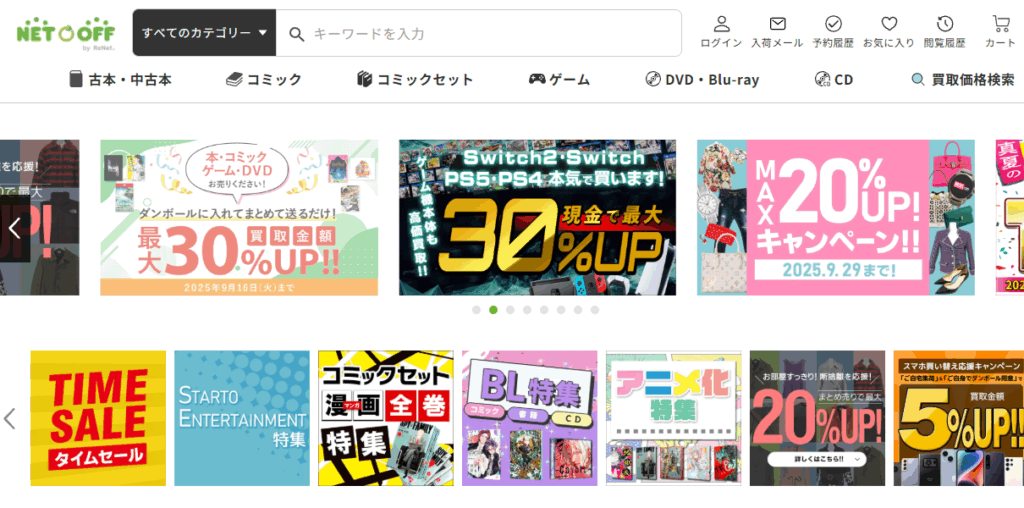This screenshot has width=1024, height=508.
Task: Click the previous arrow on main banner carousel
Action: pos(14,229)
